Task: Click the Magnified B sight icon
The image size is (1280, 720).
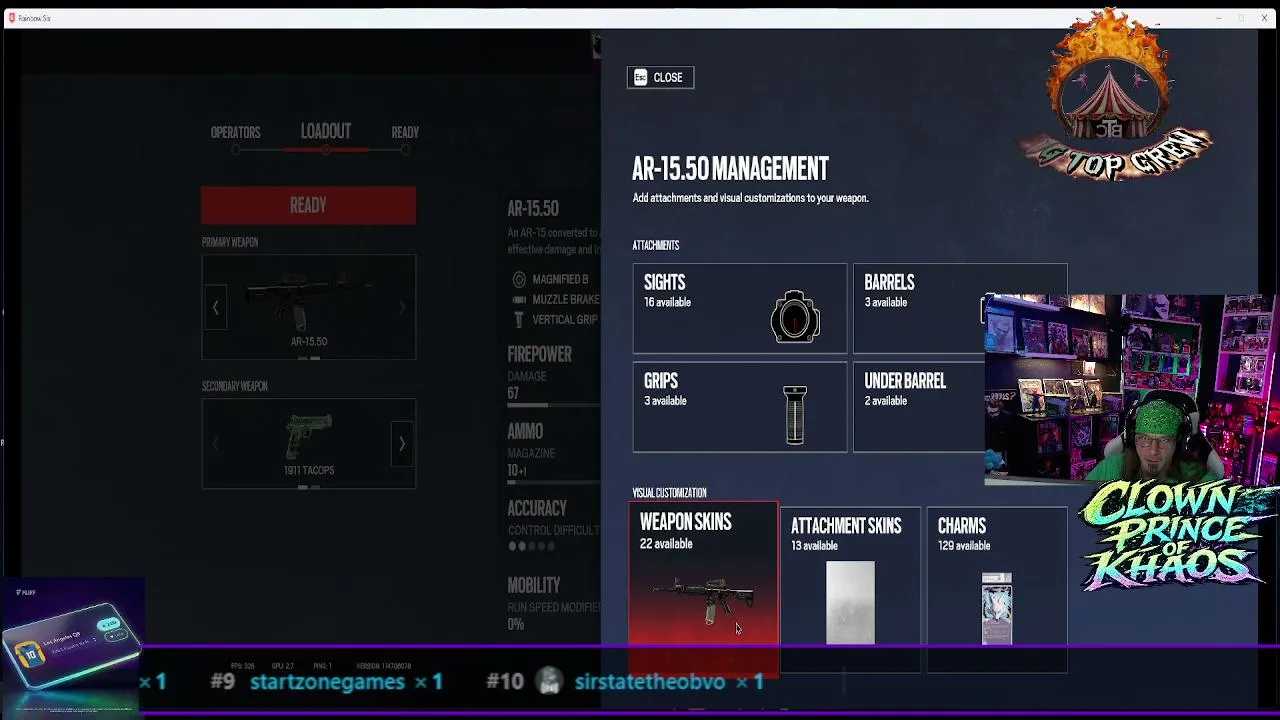Action: point(519,279)
